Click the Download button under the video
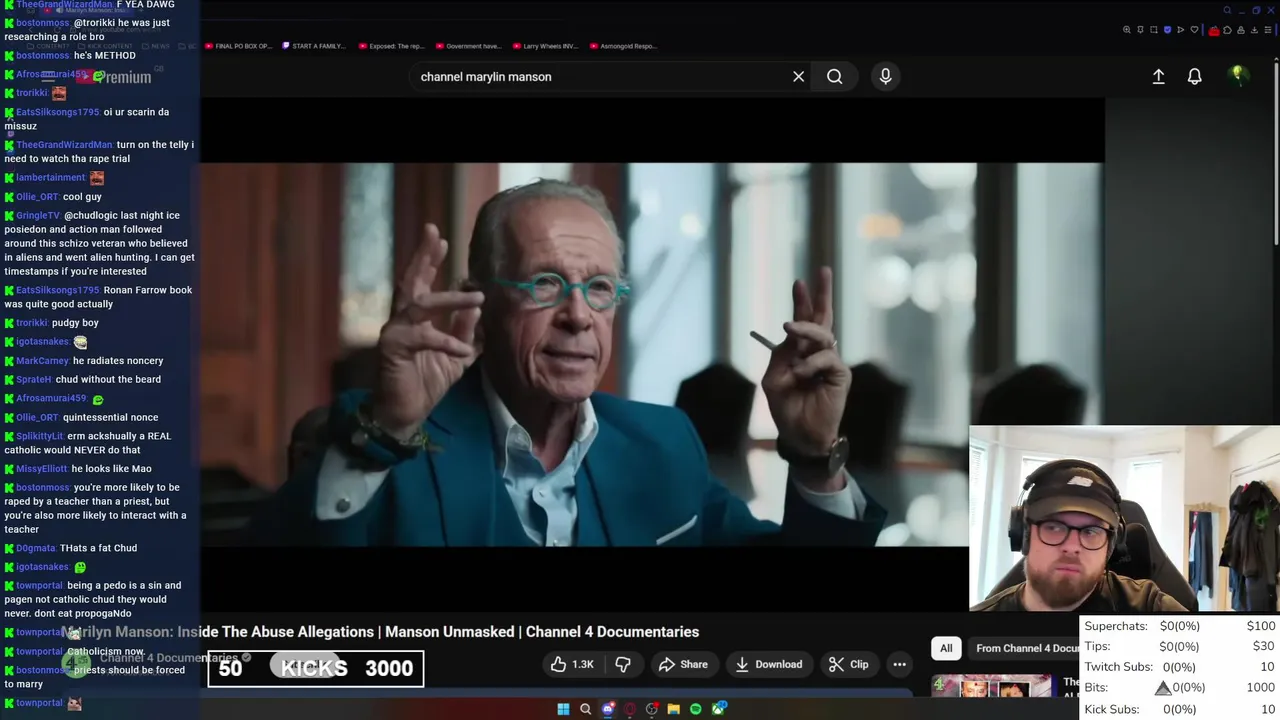The height and width of the screenshot is (720, 1280). point(768,664)
